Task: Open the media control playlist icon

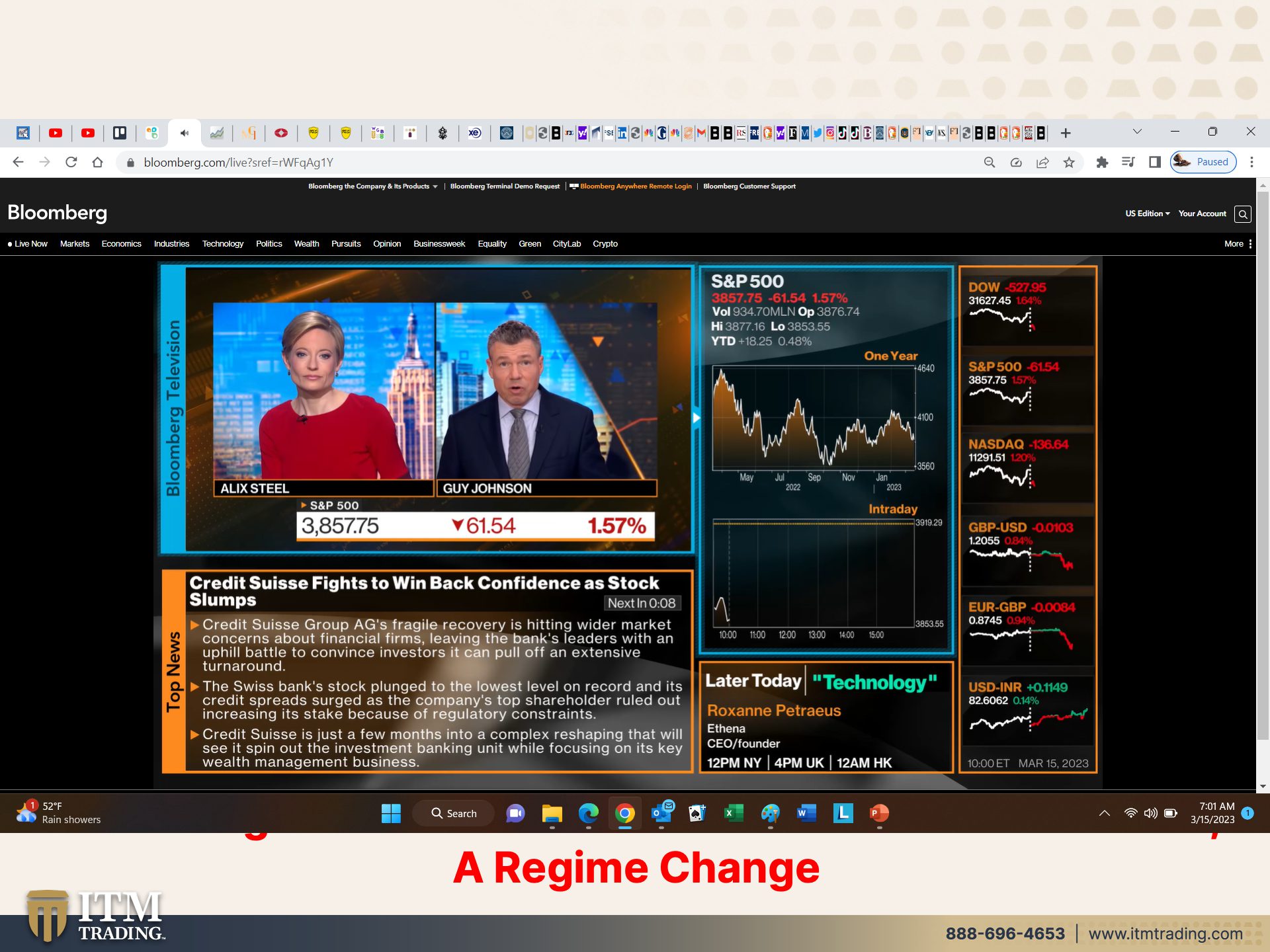Action: pyautogui.click(x=1128, y=163)
